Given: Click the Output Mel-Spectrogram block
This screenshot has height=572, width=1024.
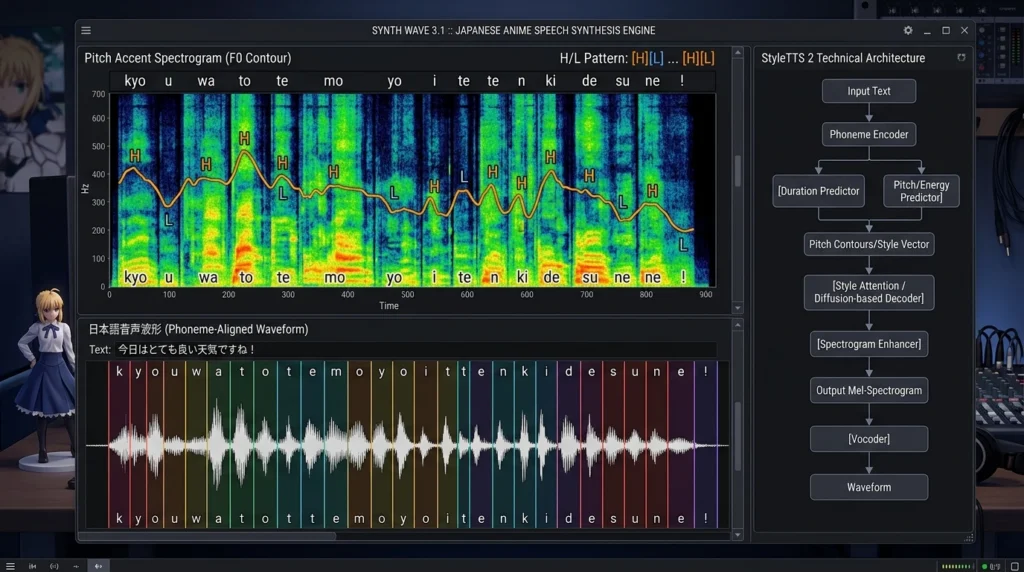Looking at the screenshot, I should pos(869,390).
